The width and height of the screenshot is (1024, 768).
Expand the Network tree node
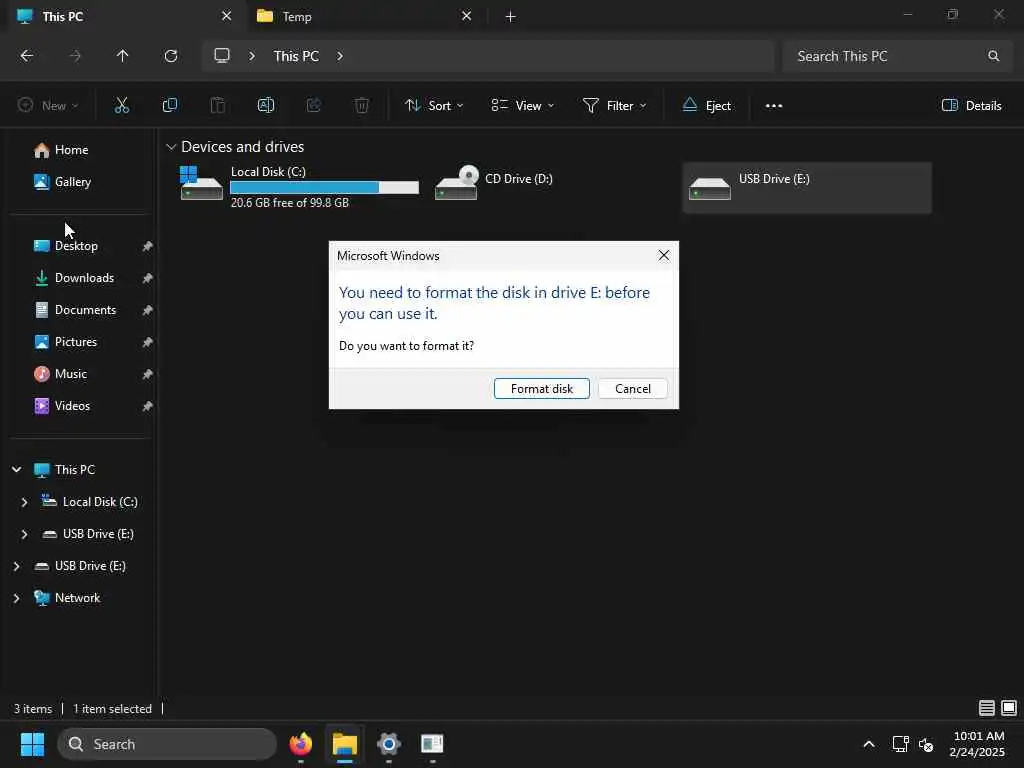(16, 598)
